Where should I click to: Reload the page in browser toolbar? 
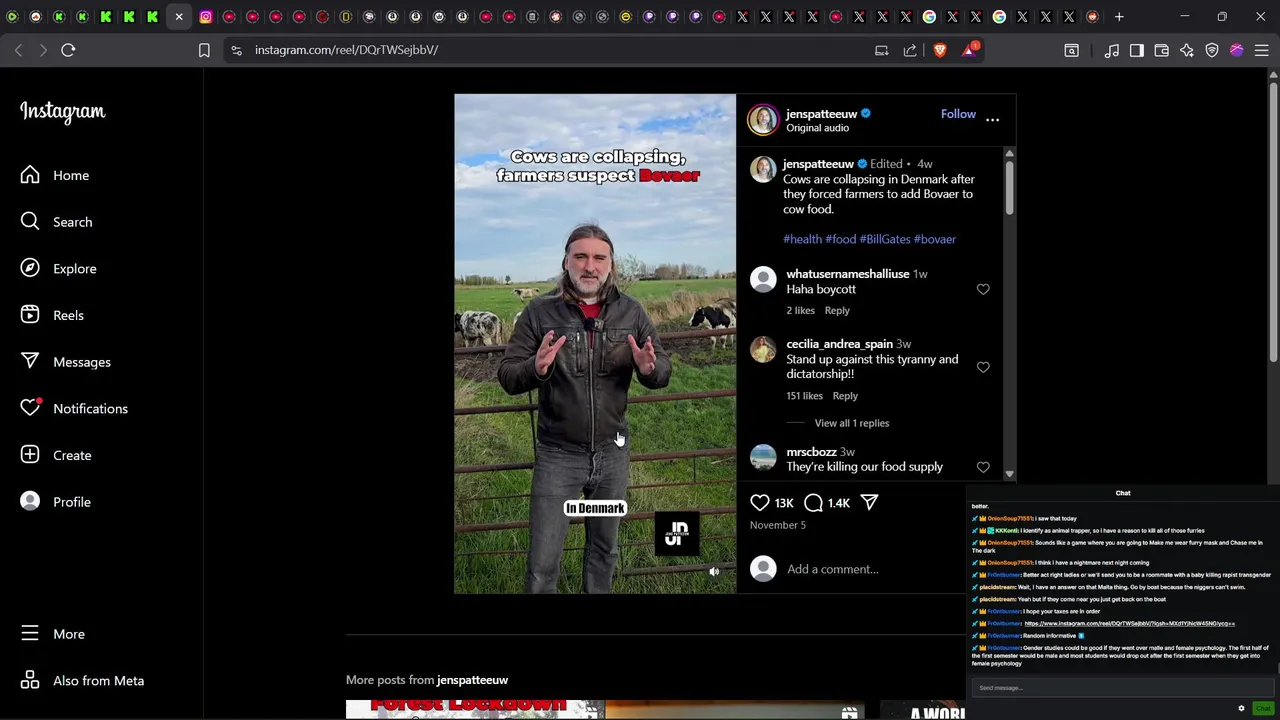click(x=68, y=50)
